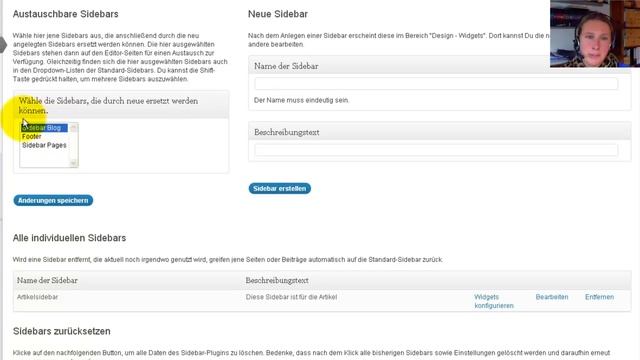Click the sidebars list scrollbar up arrow
The width and height of the screenshot is (640, 360).
pos(73,128)
